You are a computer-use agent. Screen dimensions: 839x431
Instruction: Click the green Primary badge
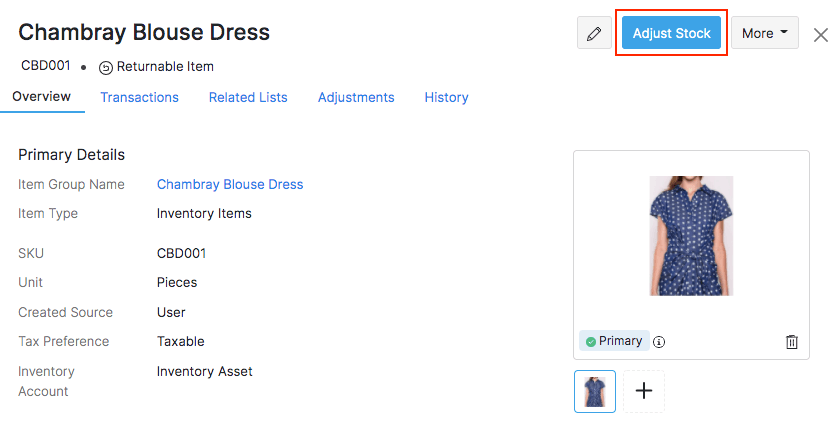(x=614, y=341)
